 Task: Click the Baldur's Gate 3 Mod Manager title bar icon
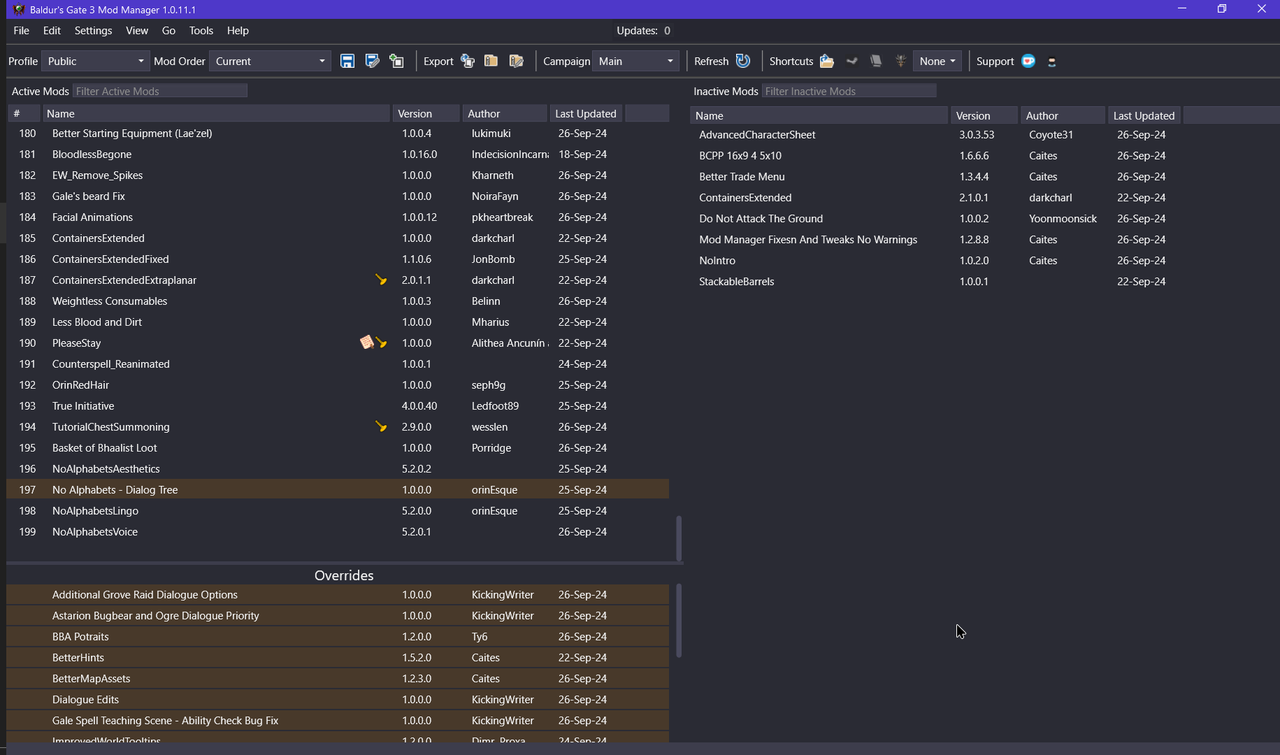(x=20, y=9)
